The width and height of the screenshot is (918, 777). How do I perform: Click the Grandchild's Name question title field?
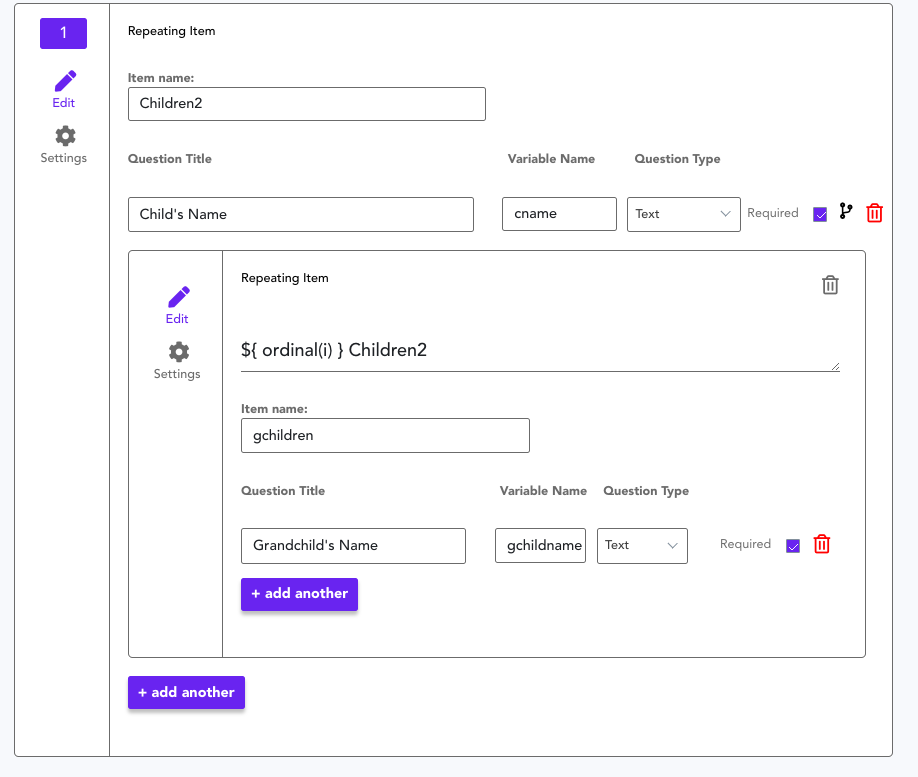click(353, 546)
